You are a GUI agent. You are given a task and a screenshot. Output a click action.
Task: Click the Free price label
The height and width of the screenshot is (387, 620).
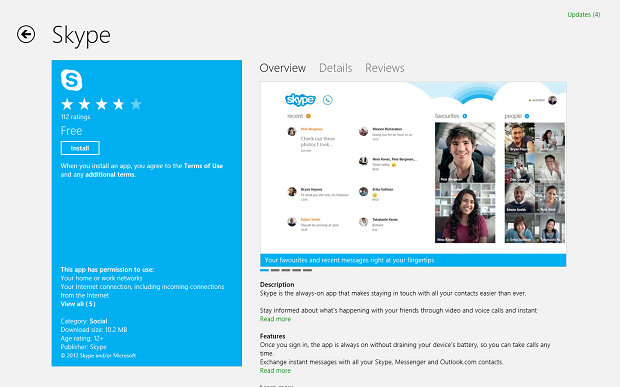[72, 131]
